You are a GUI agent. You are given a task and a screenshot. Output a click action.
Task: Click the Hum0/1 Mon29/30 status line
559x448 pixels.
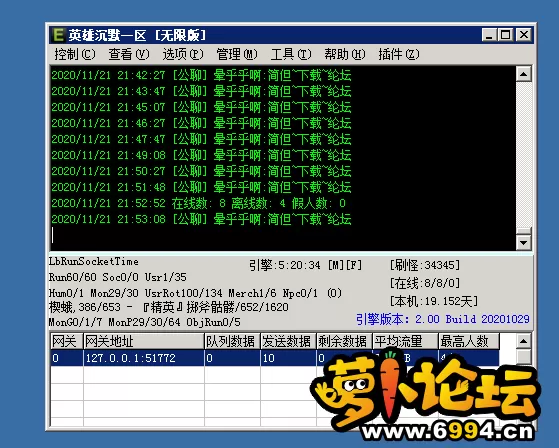click(x=195, y=293)
